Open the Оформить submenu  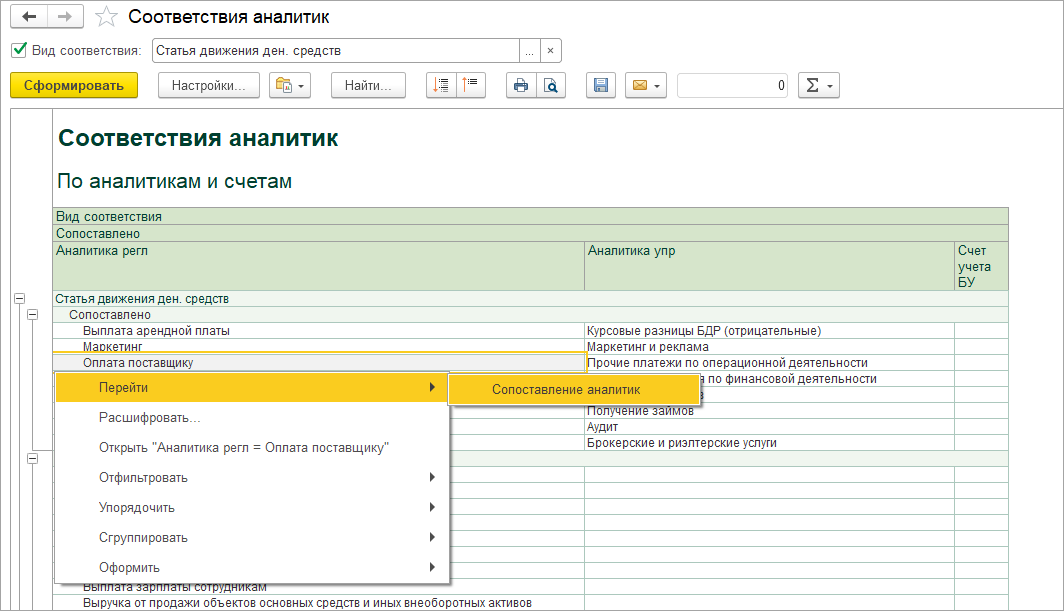point(252,567)
